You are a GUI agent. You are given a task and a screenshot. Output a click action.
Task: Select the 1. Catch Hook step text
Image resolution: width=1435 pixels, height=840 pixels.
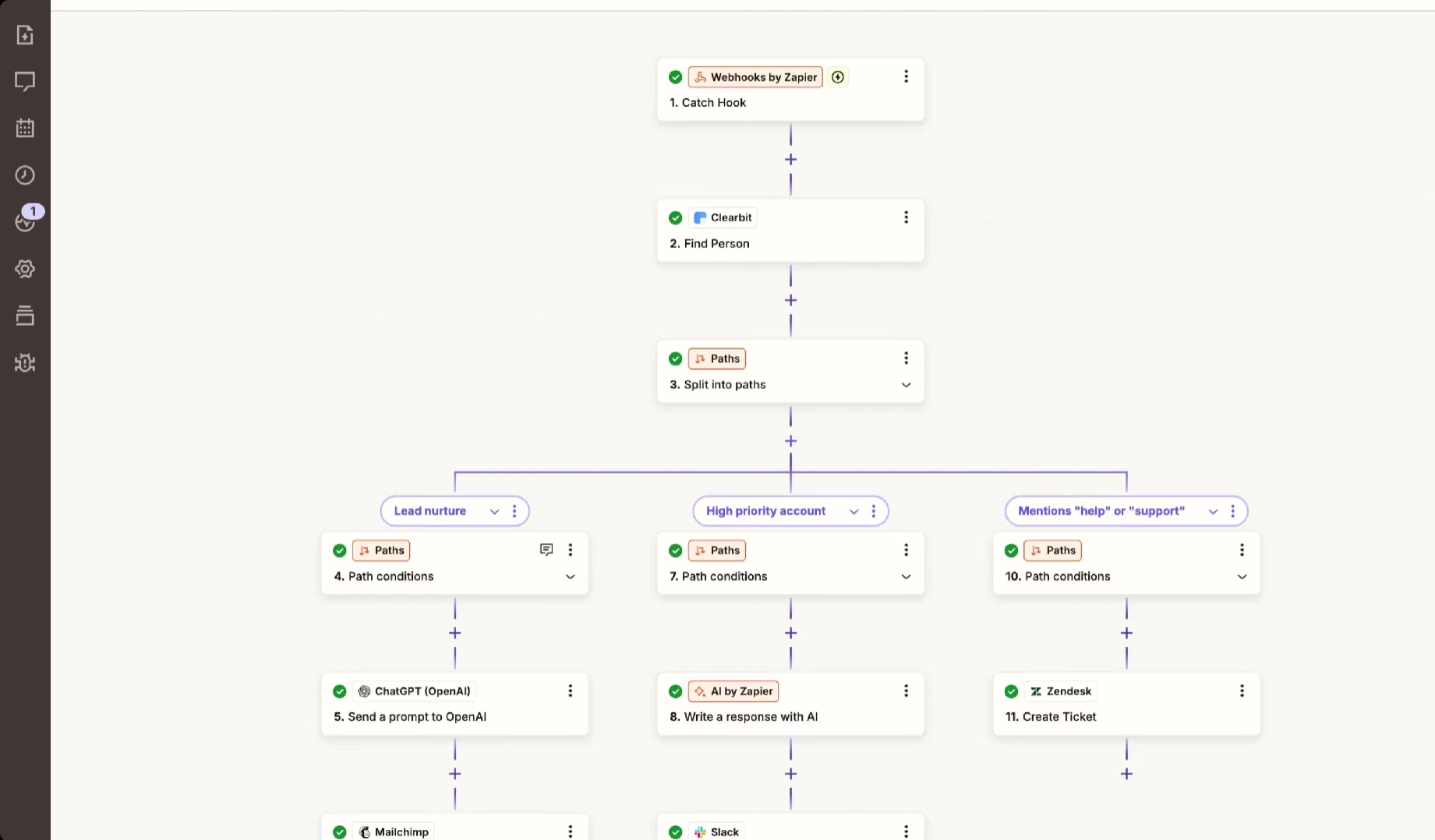[x=708, y=103]
